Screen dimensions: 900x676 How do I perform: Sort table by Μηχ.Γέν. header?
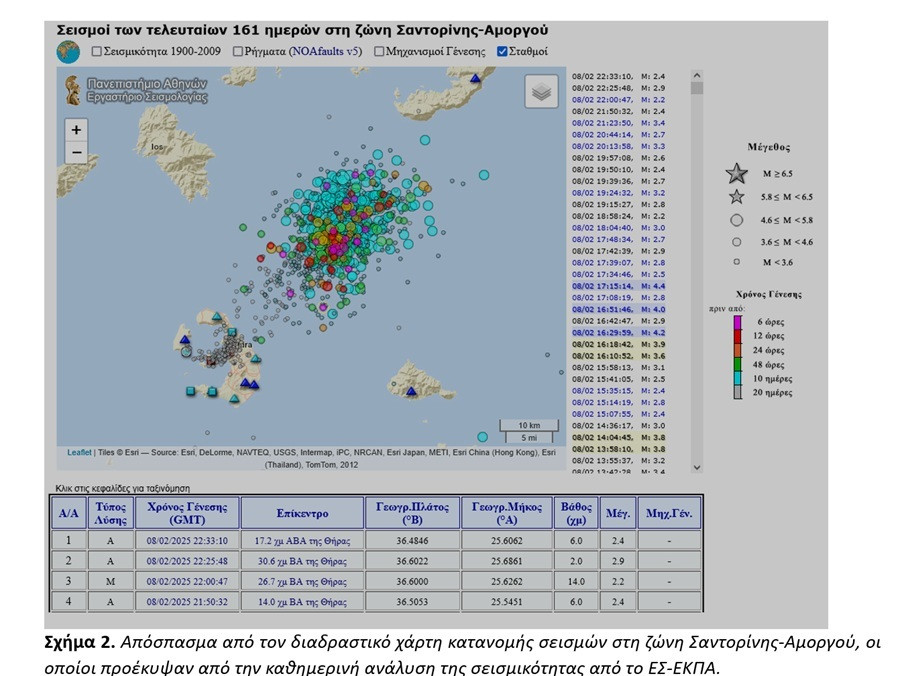click(669, 513)
